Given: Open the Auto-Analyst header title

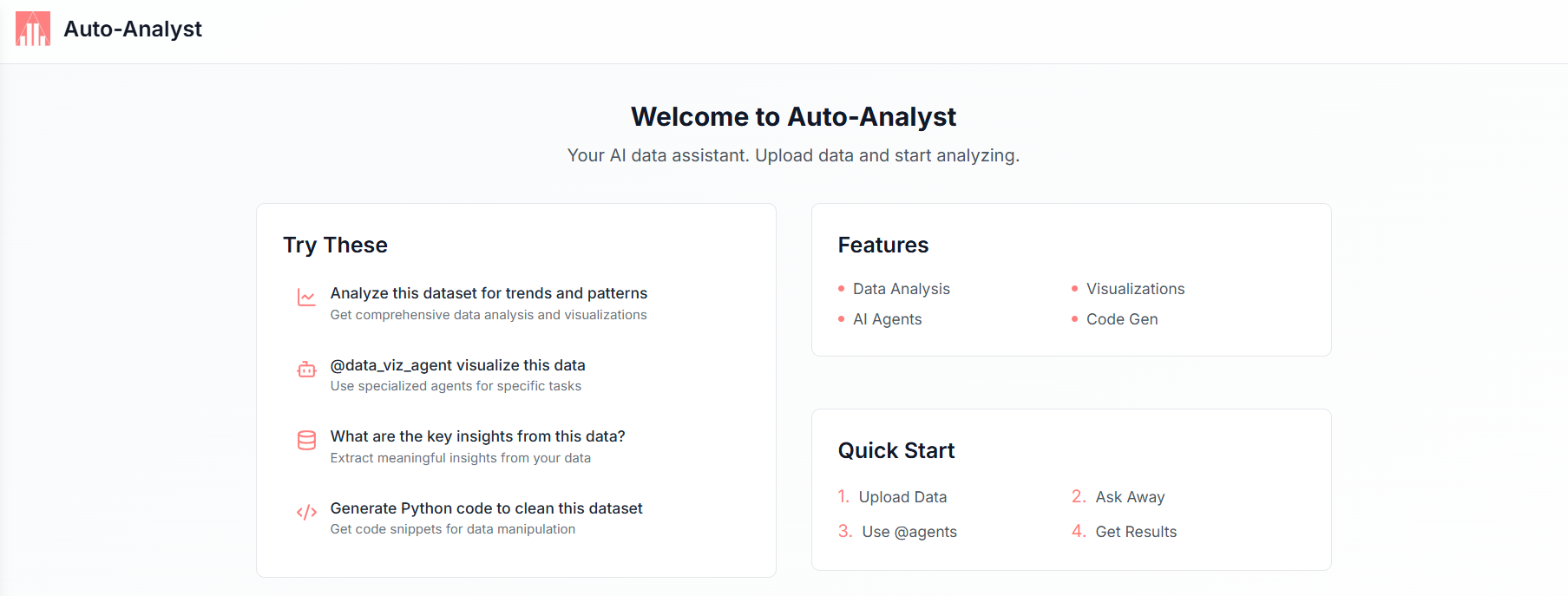Looking at the screenshot, I should pos(133,29).
